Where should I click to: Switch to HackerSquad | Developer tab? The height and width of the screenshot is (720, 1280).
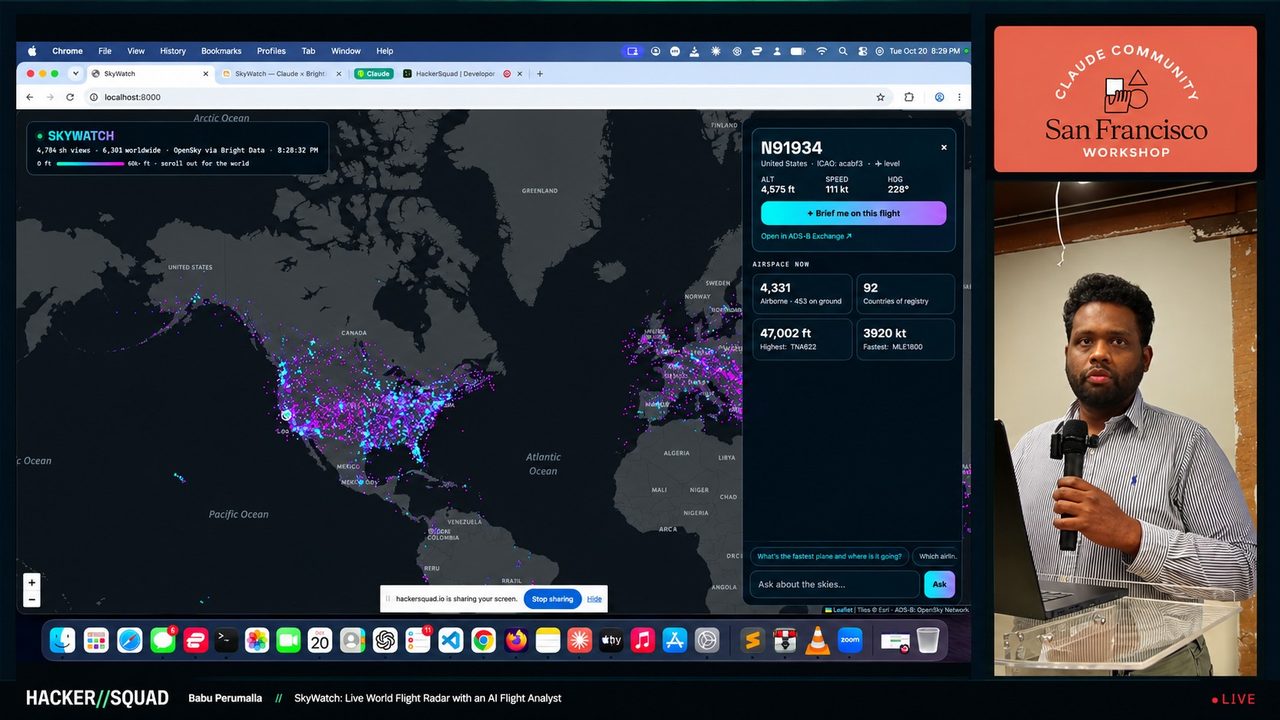455,74
